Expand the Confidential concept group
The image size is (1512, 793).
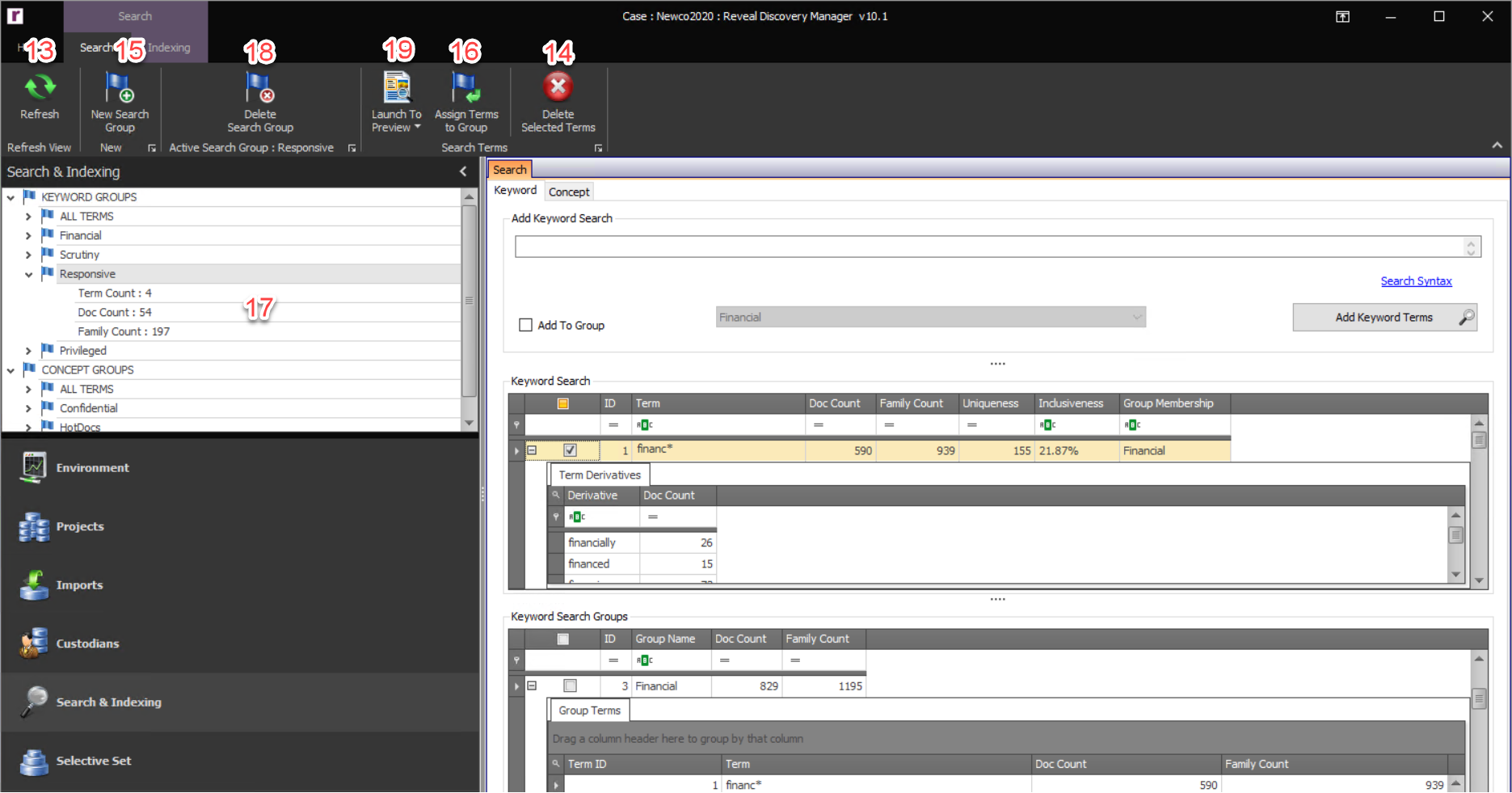pos(28,408)
